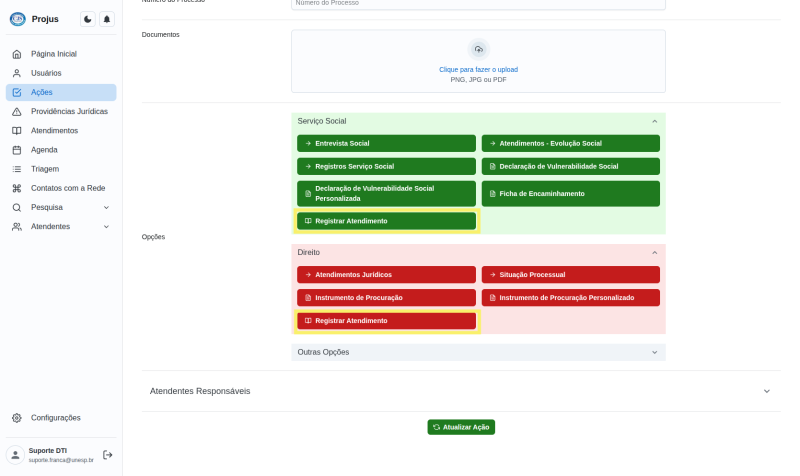This screenshot has width=800, height=476.
Task: Open Entrevista Social button
Action: (386, 143)
